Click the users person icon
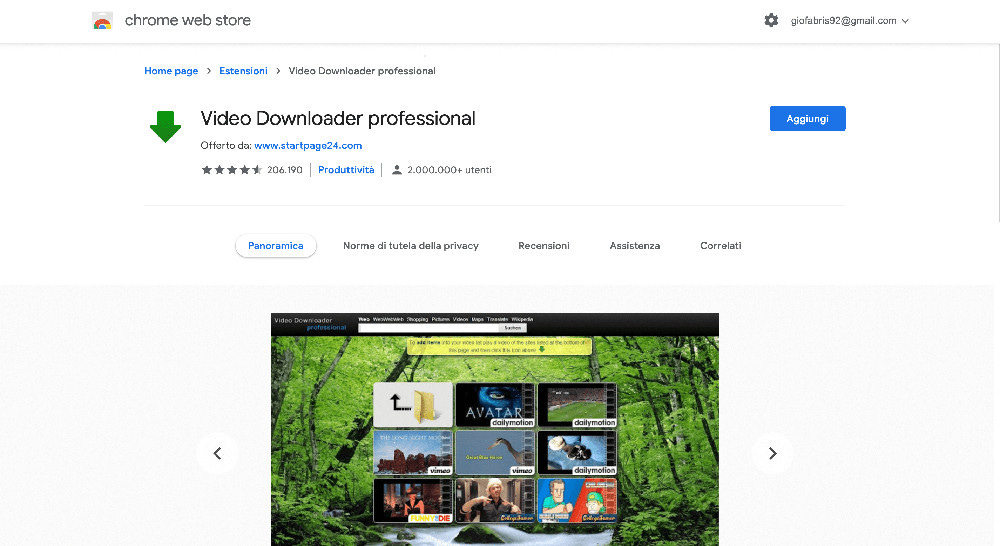 (397, 170)
